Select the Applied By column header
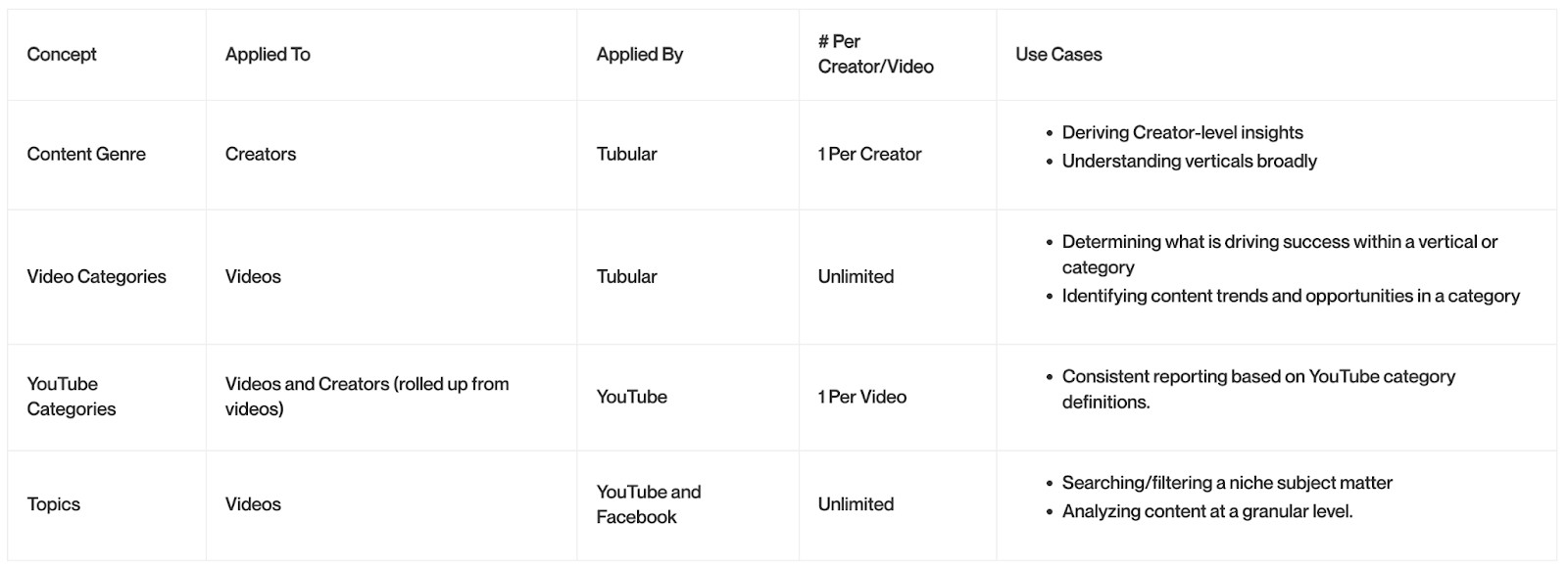 click(639, 55)
